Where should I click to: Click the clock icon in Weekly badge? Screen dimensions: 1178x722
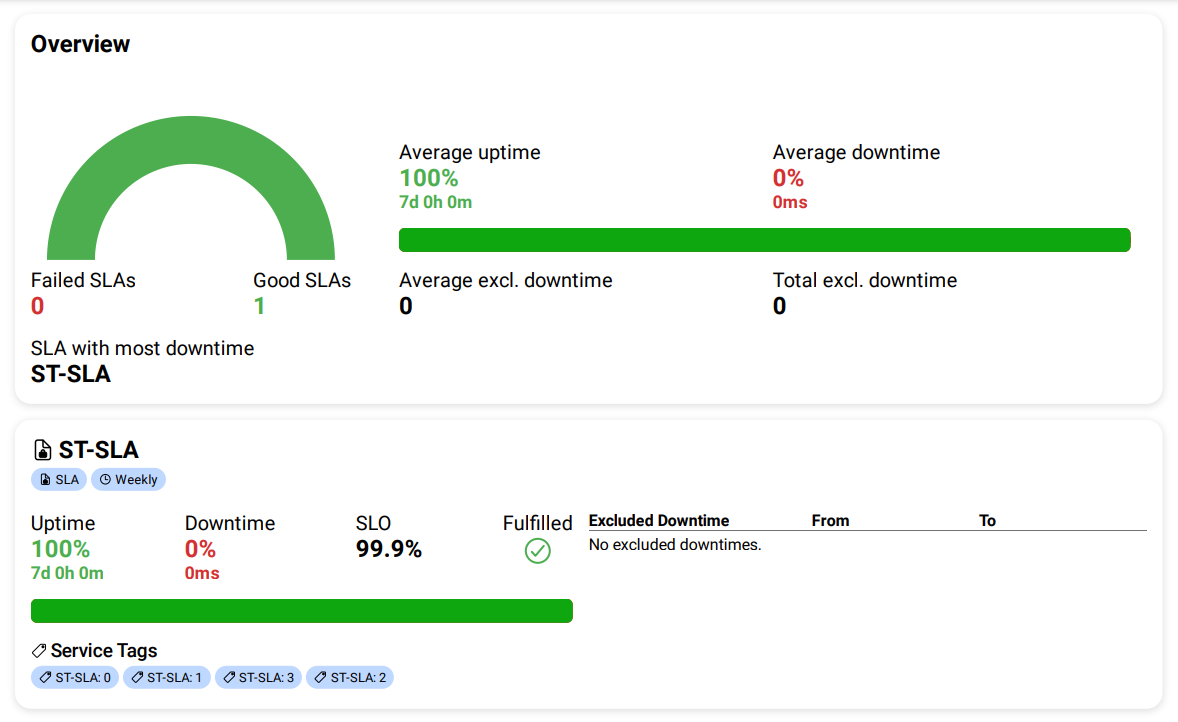[x=105, y=480]
